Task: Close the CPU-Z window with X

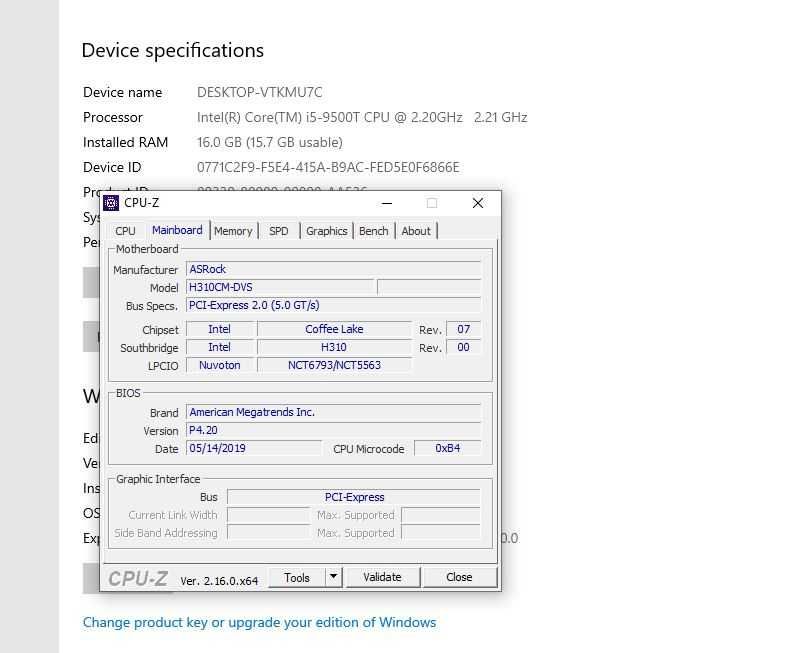Action: (478, 203)
